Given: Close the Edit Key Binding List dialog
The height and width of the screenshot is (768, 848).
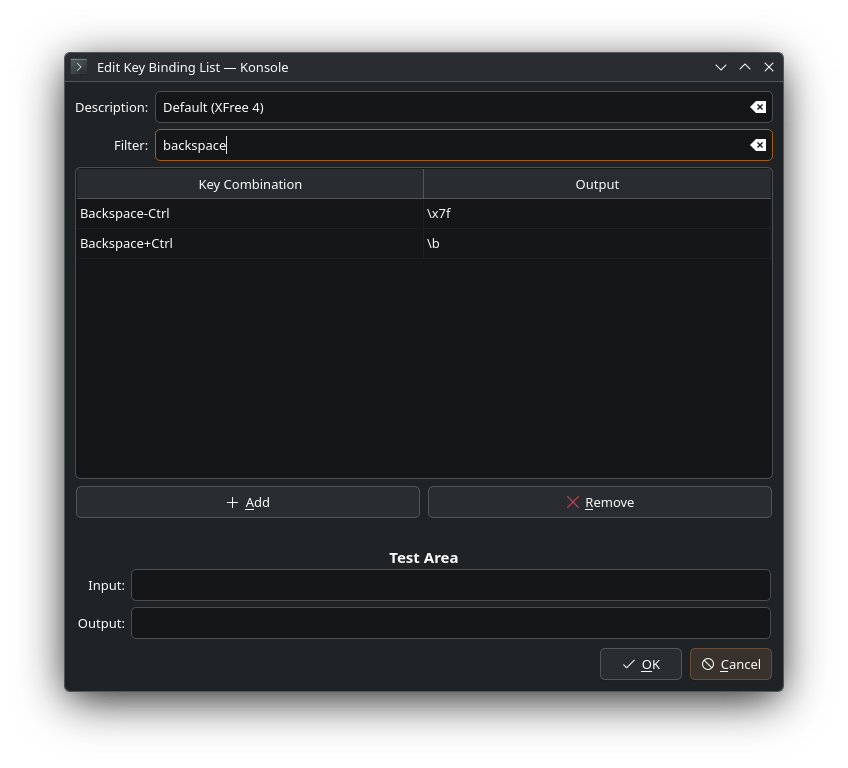Looking at the screenshot, I should click(769, 67).
